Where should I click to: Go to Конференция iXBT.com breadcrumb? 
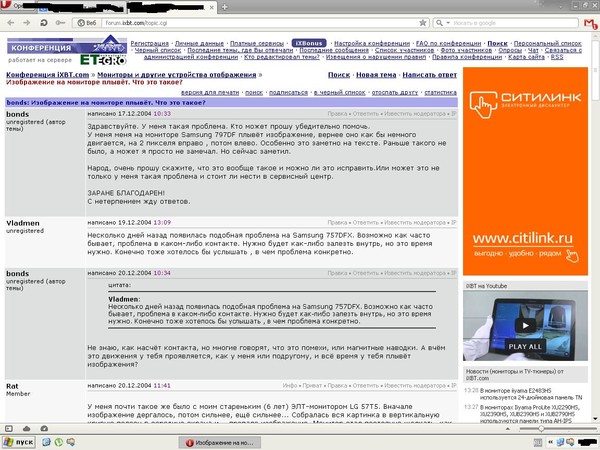47,75
